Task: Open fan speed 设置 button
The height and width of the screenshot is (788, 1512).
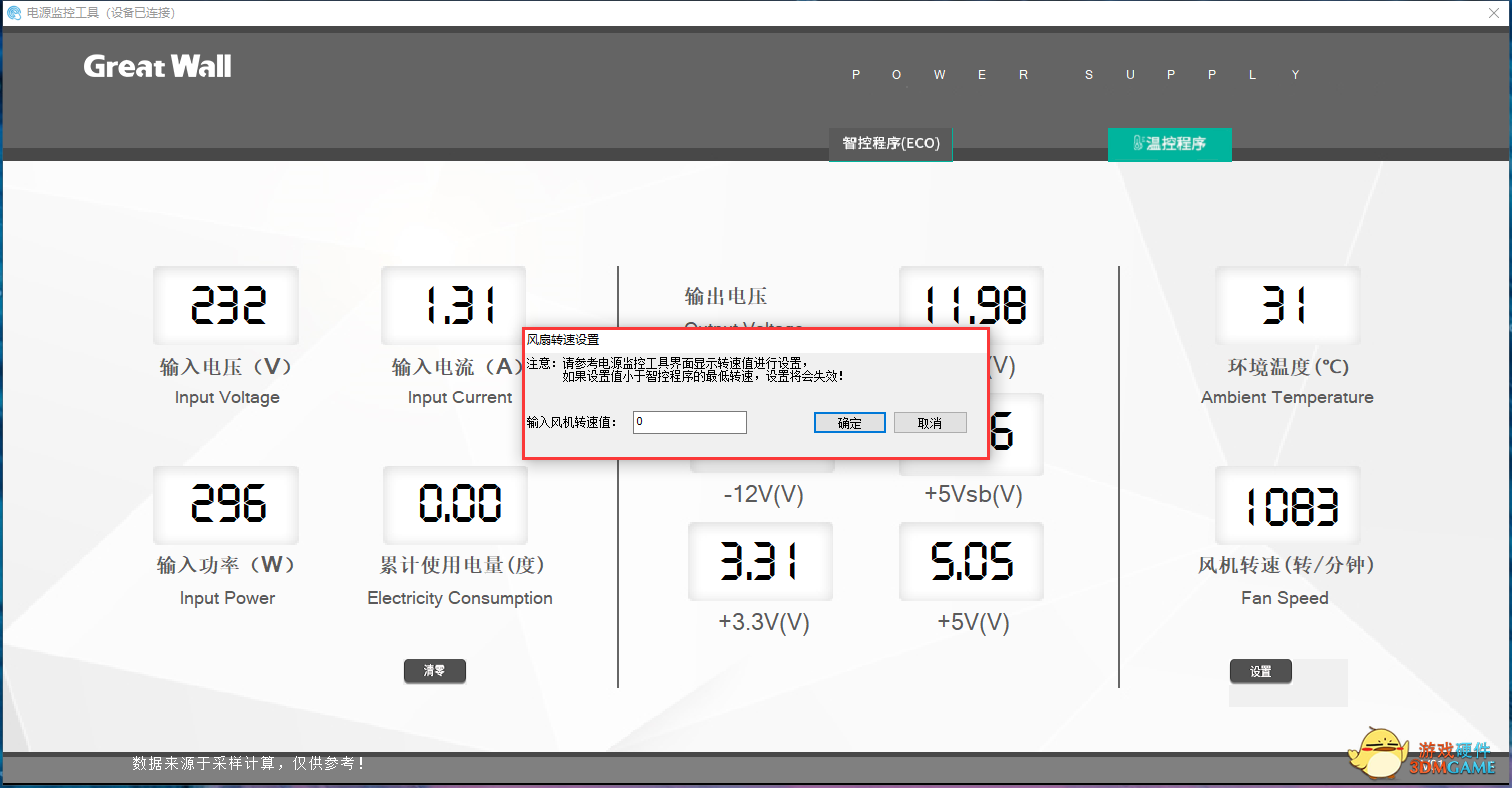Action: [x=1261, y=671]
